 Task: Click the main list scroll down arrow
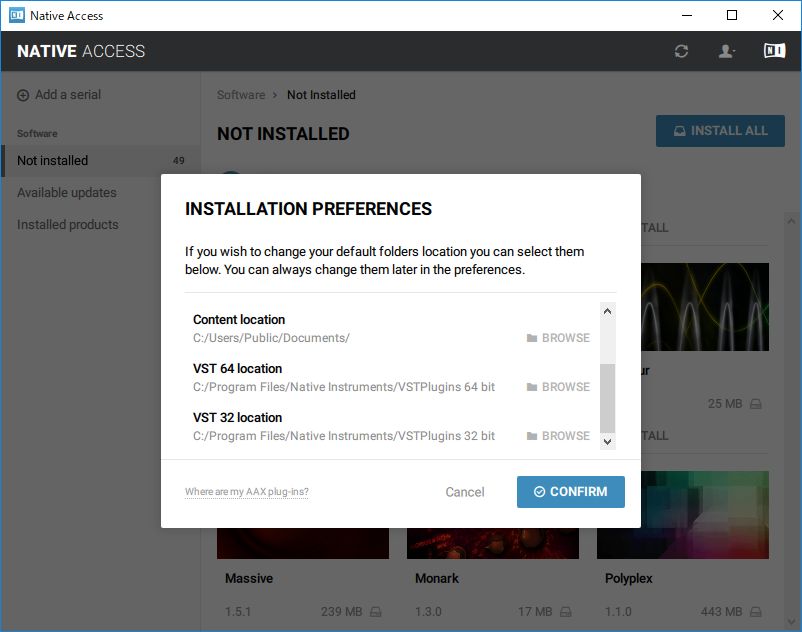coord(791,622)
